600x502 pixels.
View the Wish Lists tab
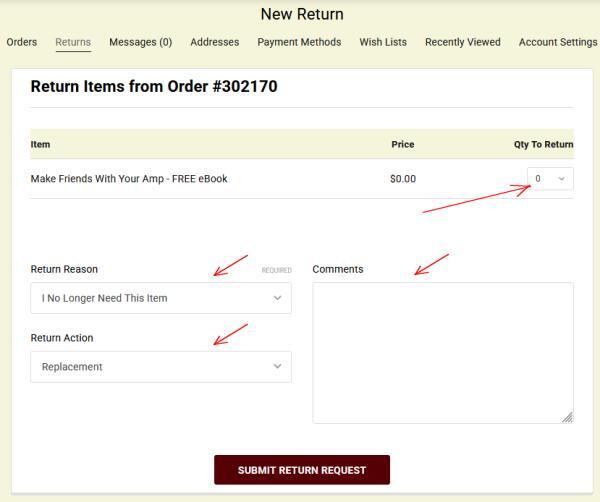[x=383, y=42]
